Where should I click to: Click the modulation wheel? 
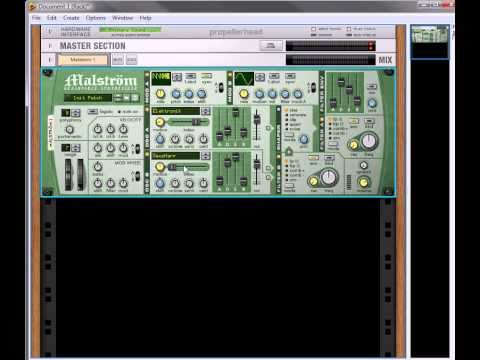[x=81, y=174]
